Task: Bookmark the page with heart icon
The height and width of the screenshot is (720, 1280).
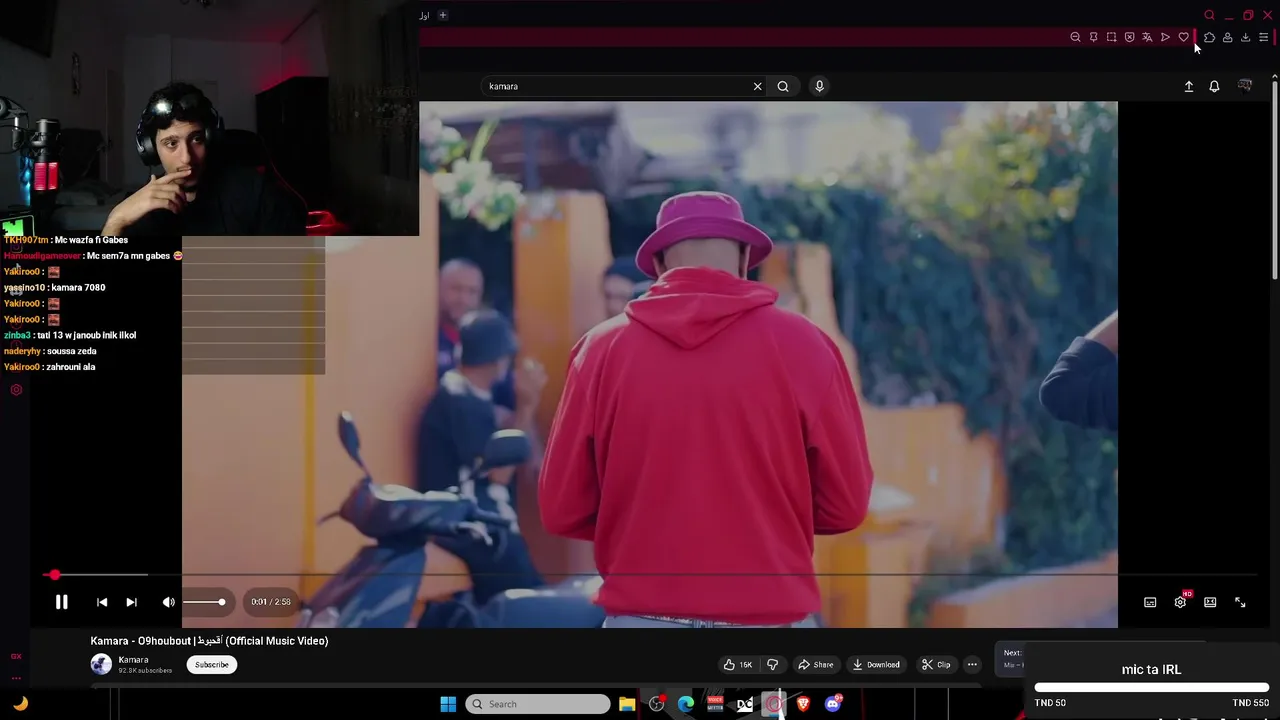Action: [x=1183, y=37]
